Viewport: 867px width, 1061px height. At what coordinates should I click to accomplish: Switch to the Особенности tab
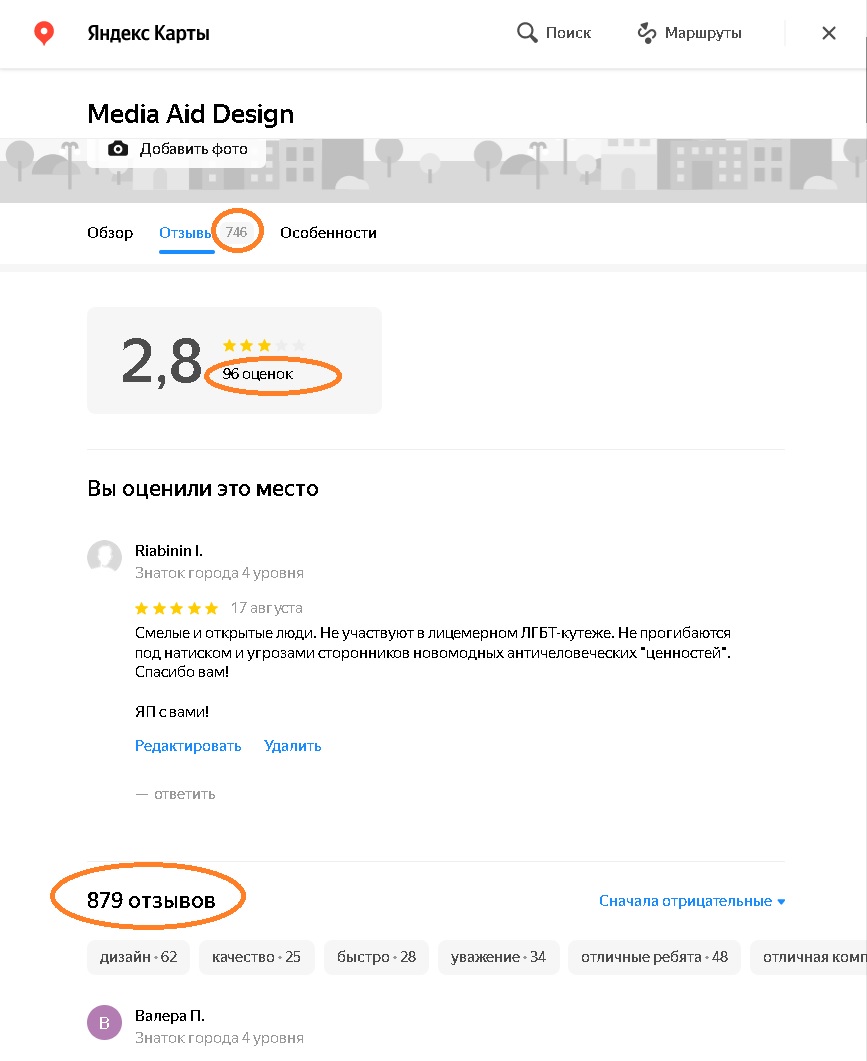click(328, 233)
